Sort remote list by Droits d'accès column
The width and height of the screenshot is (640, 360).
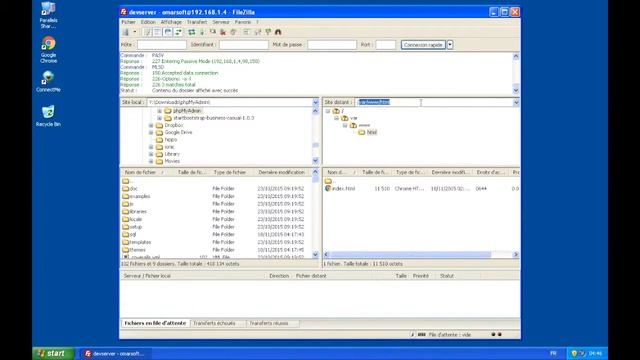point(490,173)
